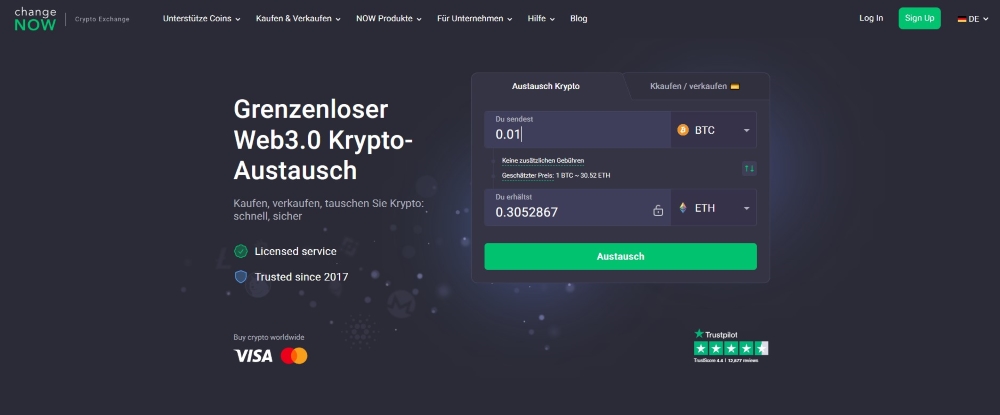Click the green Sign Up button
The width and height of the screenshot is (1000, 415).
point(920,18)
